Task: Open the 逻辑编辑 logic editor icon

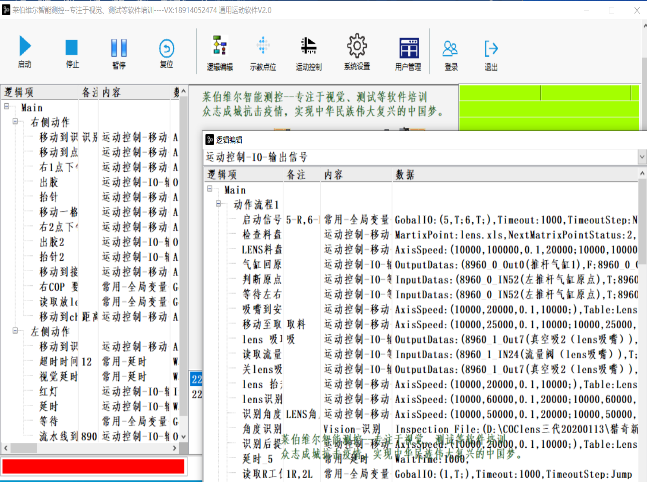Action: pyautogui.click(x=219, y=47)
